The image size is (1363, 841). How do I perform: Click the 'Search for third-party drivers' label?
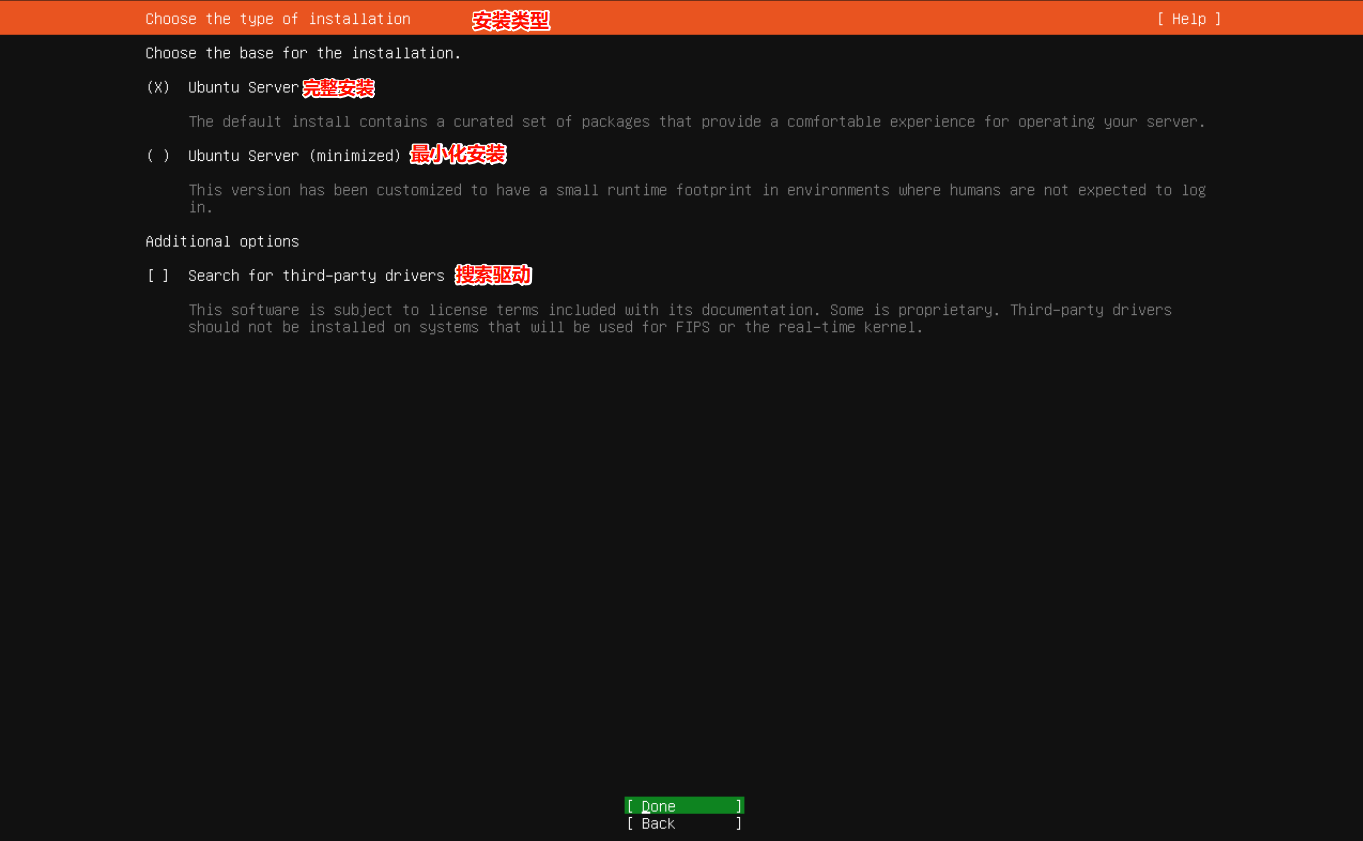pos(316,276)
